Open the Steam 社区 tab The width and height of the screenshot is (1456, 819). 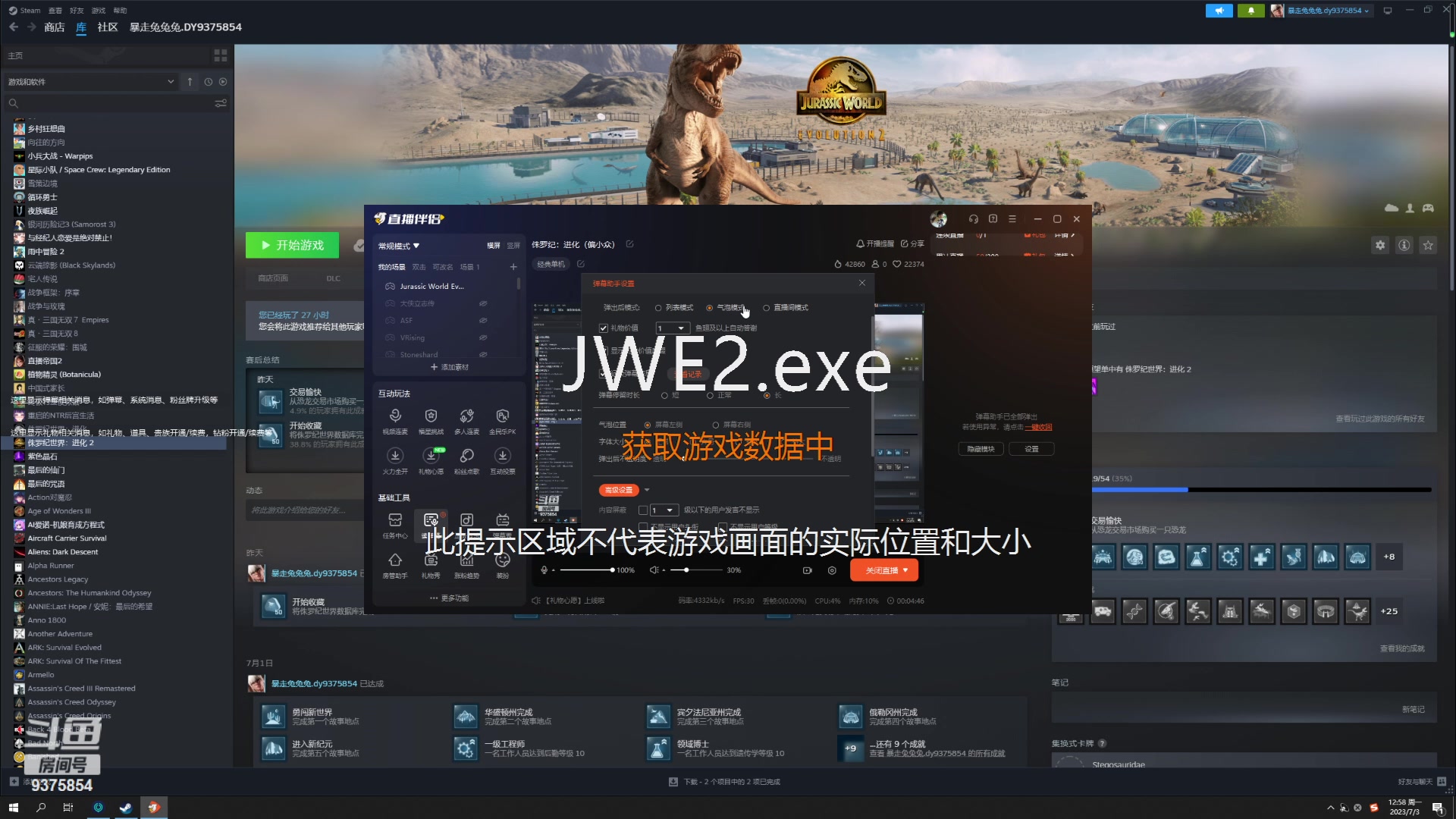108,27
